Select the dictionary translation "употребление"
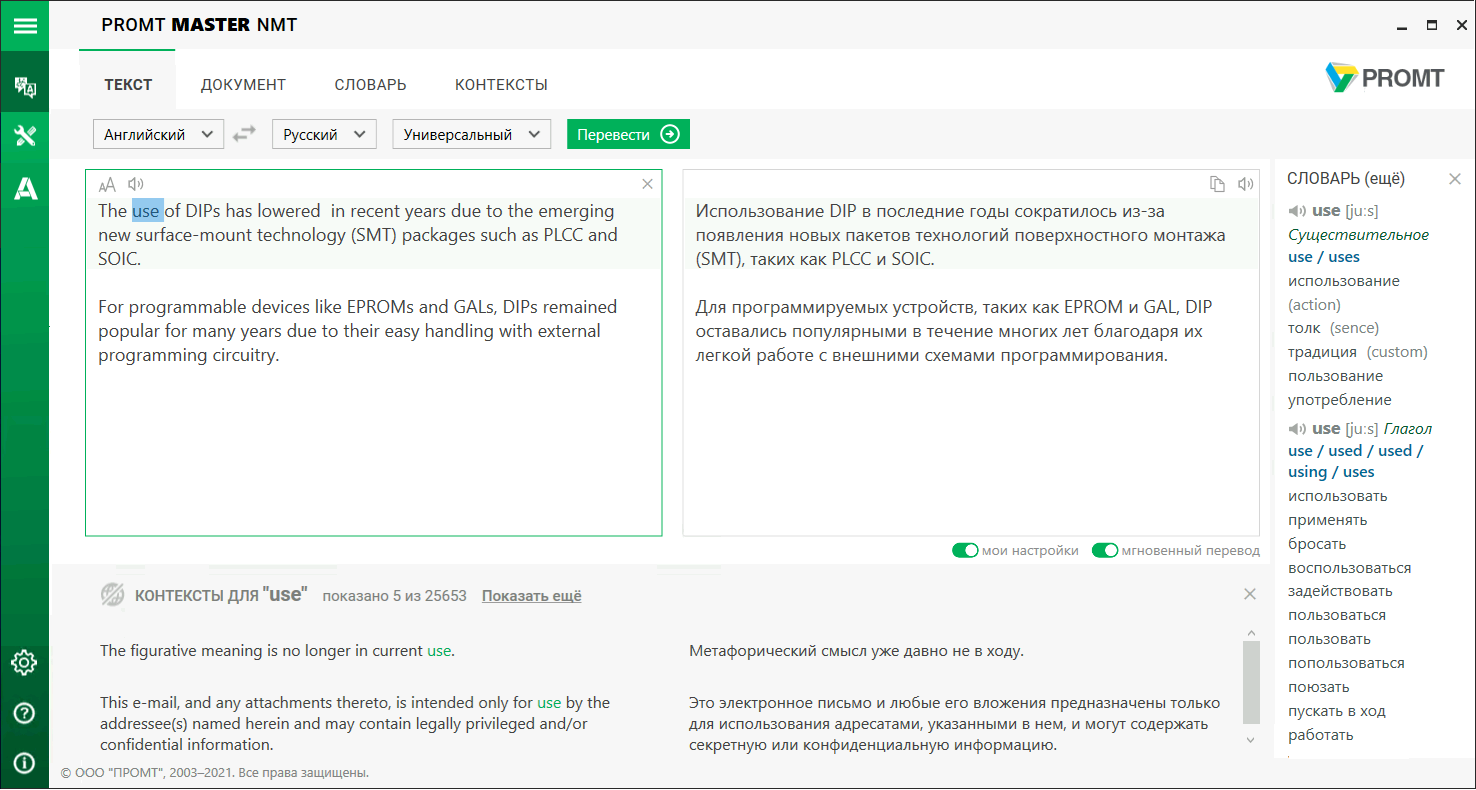 (x=1340, y=400)
